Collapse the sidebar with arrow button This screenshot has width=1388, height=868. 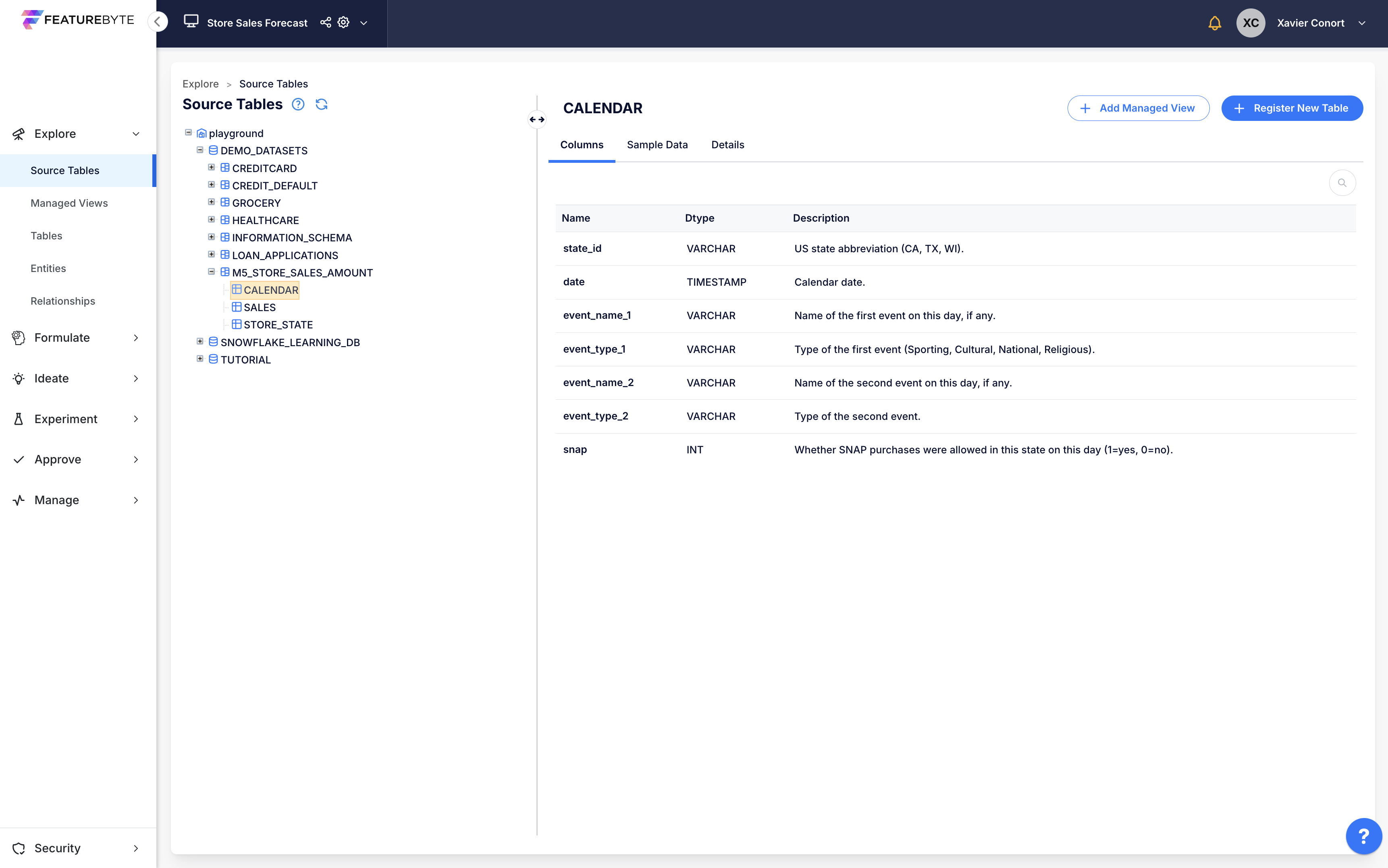click(x=157, y=22)
